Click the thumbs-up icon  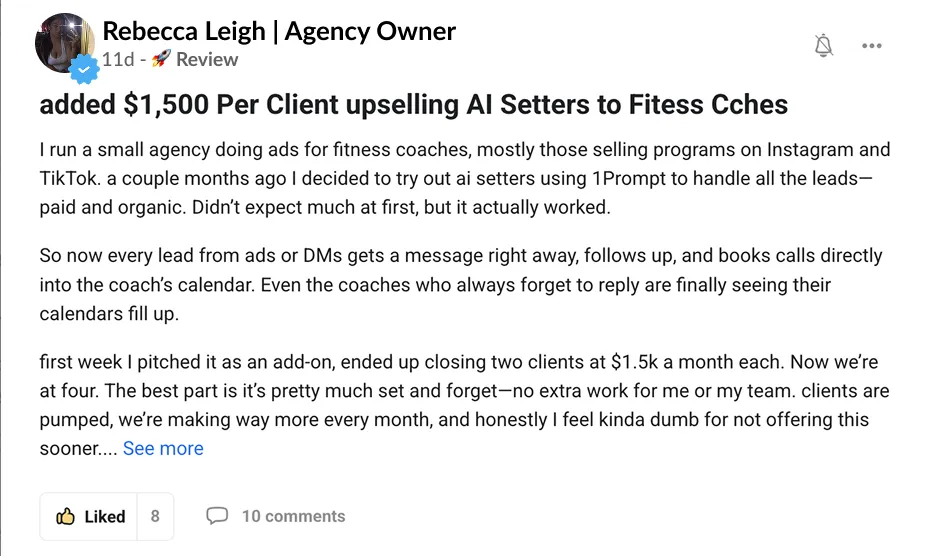[x=65, y=516]
